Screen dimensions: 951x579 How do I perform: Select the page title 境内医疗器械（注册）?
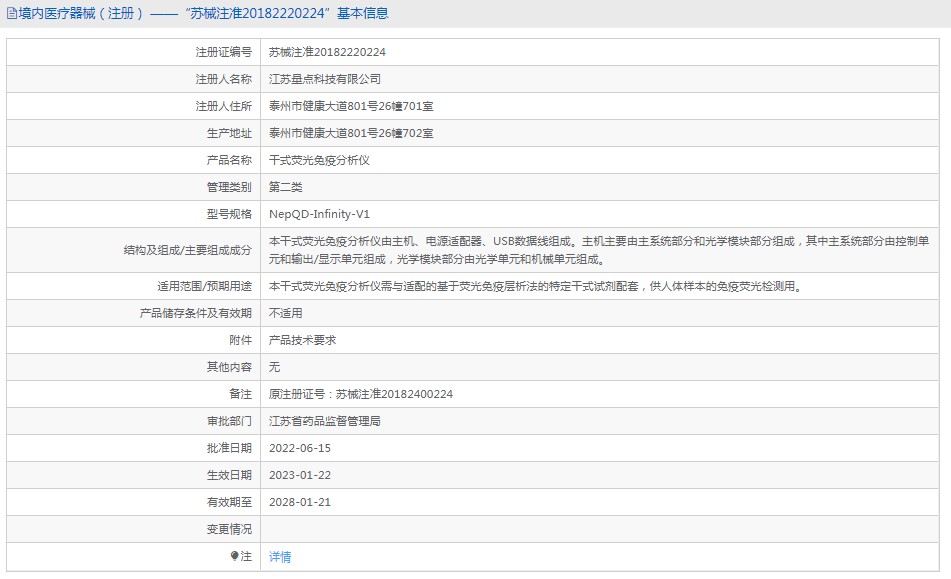(x=81, y=13)
